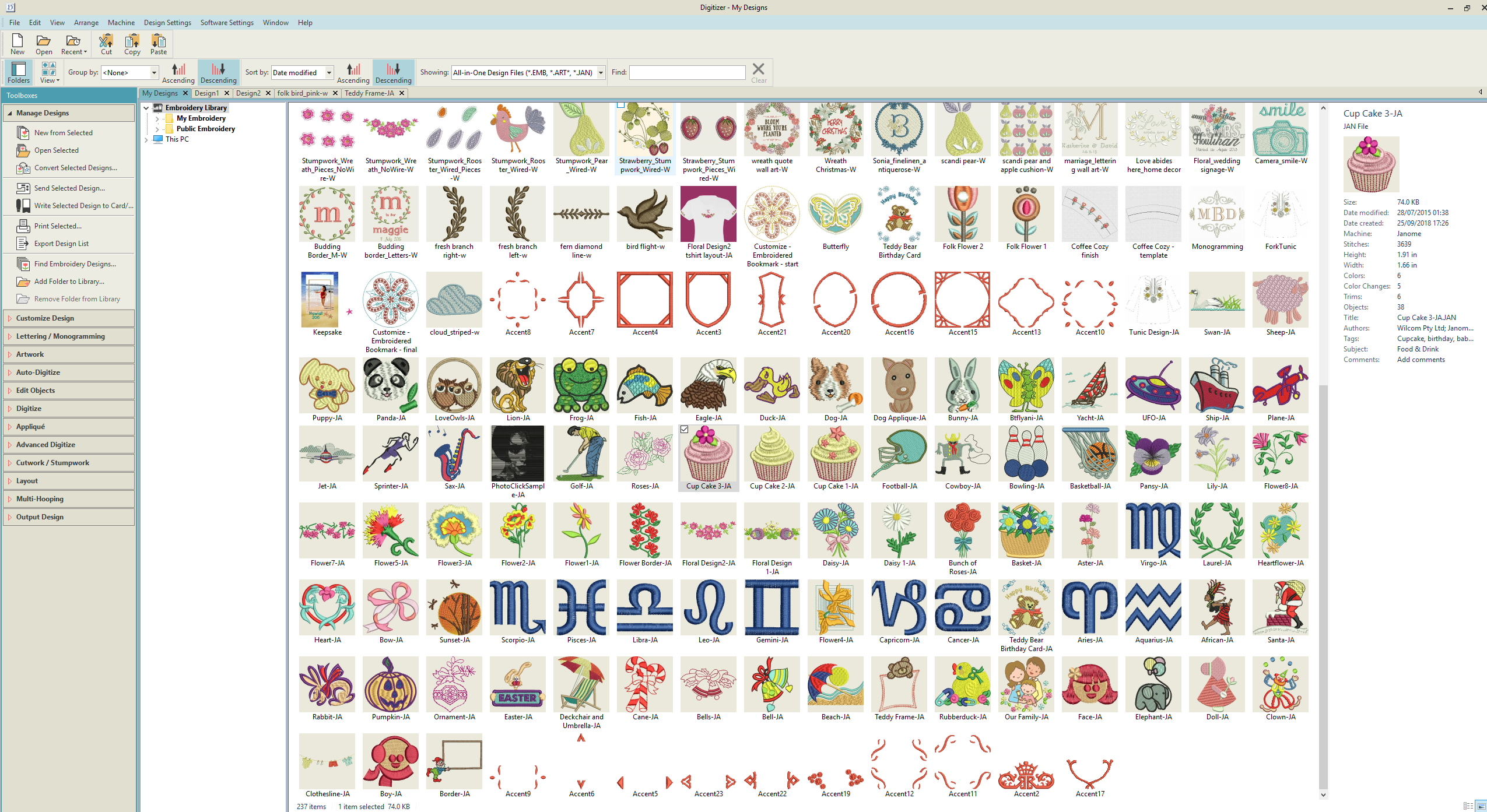Tick the Strawberry_Stumpwork_Wired-W checkbox
This screenshot has width=1487, height=812.
(x=621, y=106)
